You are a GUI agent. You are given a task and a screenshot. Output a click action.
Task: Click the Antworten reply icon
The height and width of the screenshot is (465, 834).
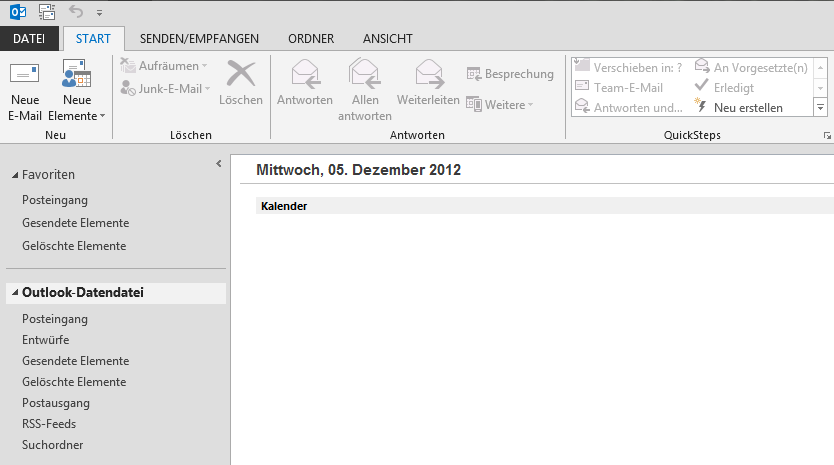(305, 73)
